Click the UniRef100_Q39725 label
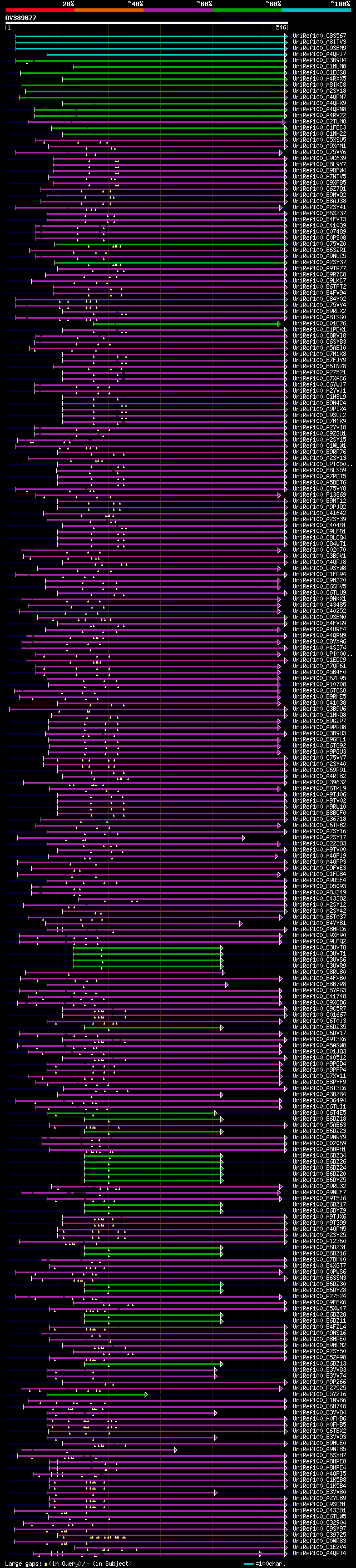 pyautogui.click(x=319, y=1534)
